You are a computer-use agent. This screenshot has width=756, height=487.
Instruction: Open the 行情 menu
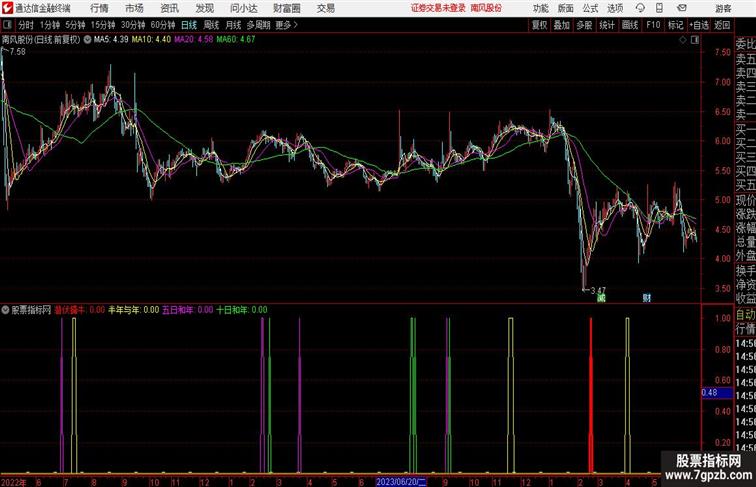[99, 8]
